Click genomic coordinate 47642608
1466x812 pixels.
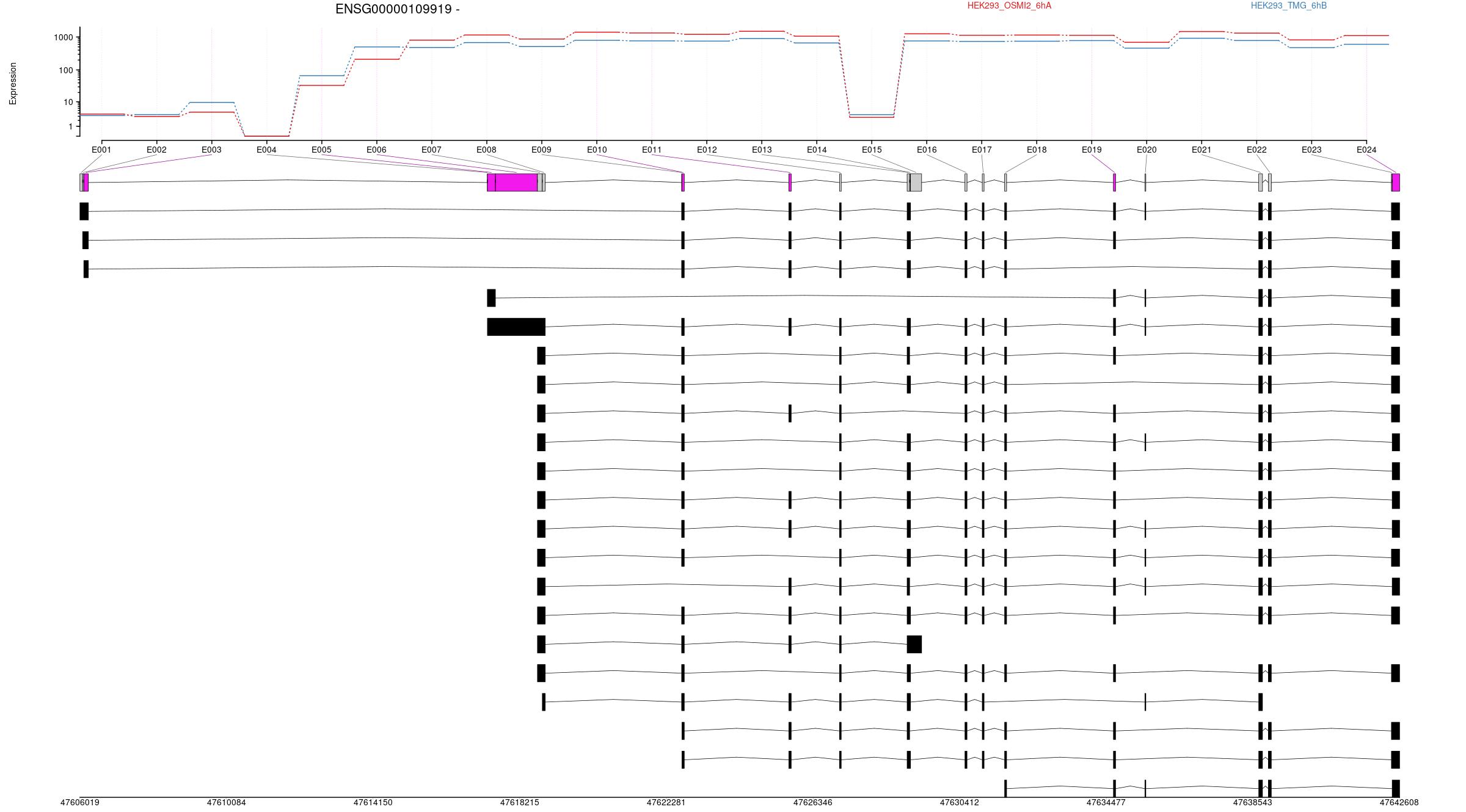[x=1399, y=802]
